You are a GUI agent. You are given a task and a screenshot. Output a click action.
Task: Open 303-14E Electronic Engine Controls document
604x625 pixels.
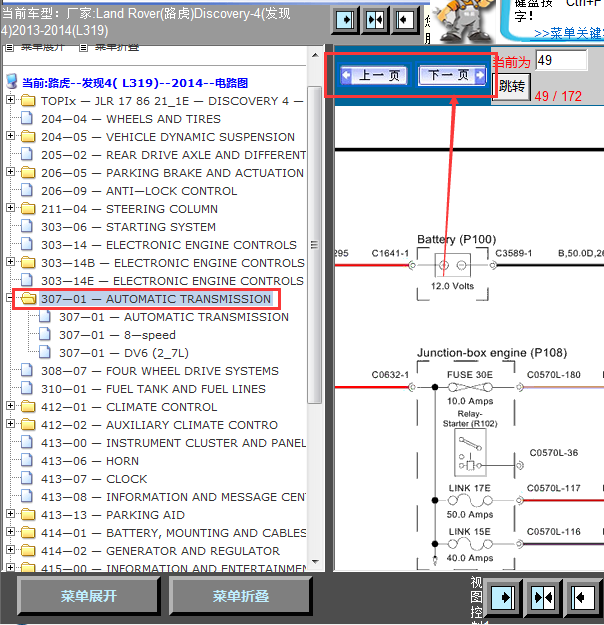point(173,281)
